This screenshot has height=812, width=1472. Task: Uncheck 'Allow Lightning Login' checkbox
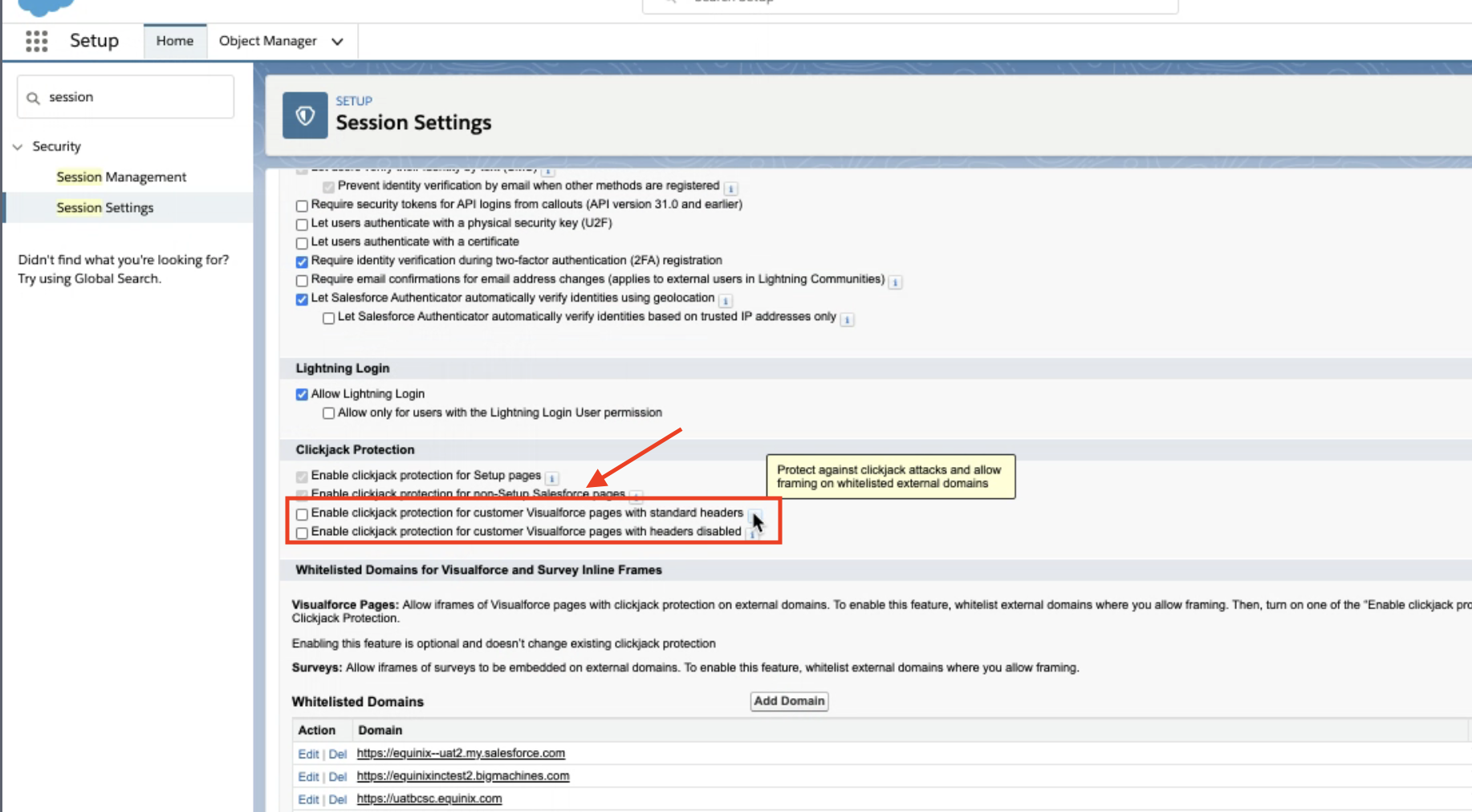[302, 394]
